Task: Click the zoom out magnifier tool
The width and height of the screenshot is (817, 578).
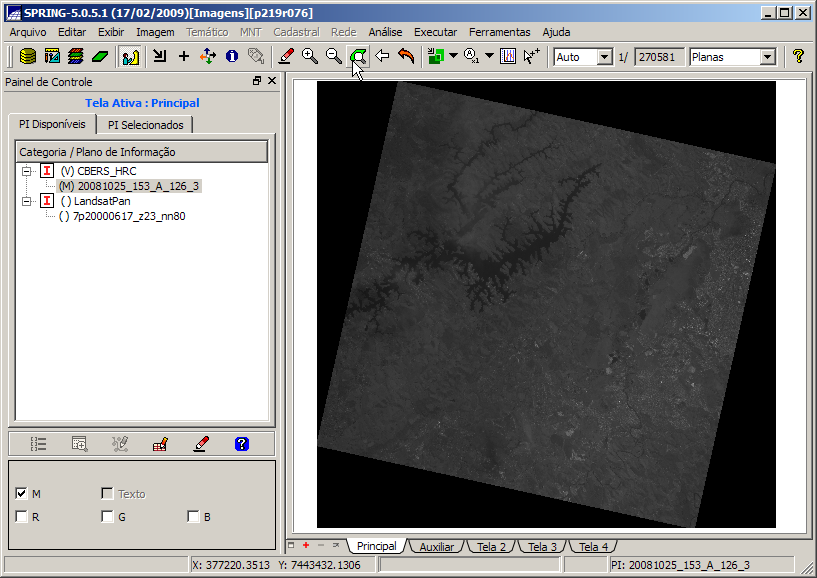Action: click(x=334, y=57)
